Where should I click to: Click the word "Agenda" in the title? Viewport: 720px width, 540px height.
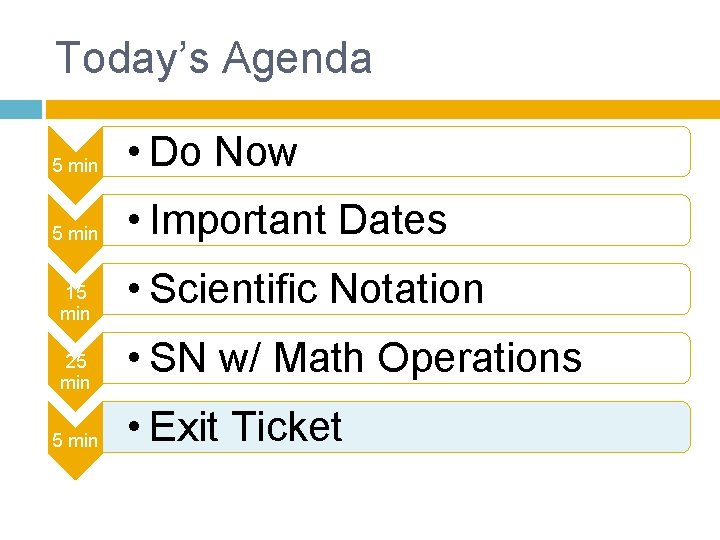[297, 58]
